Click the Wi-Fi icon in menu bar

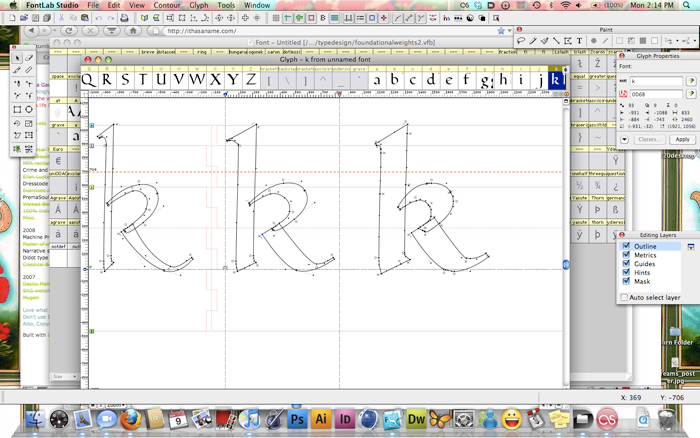point(566,5)
